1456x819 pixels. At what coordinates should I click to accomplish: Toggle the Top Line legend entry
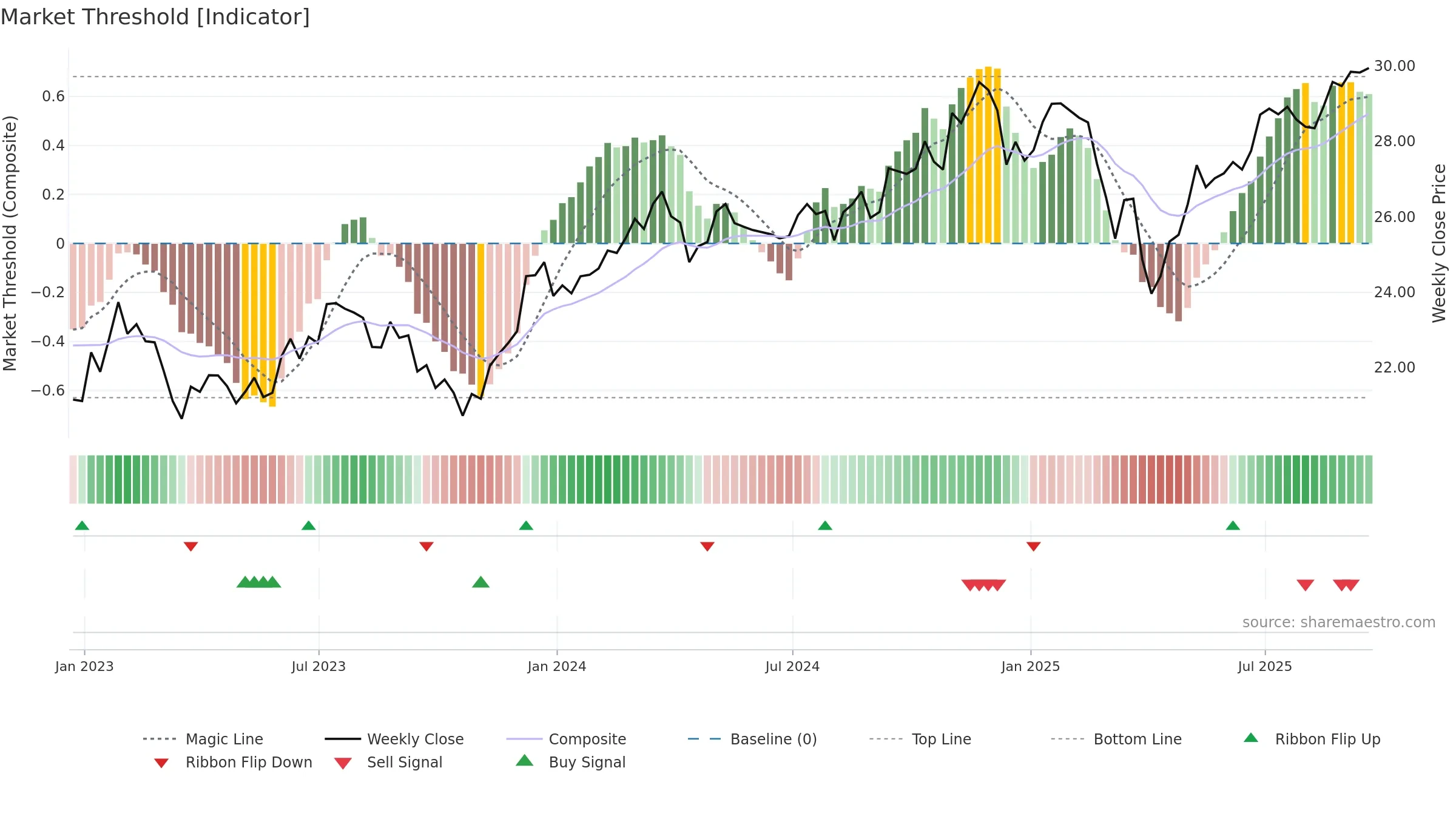tap(920, 739)
